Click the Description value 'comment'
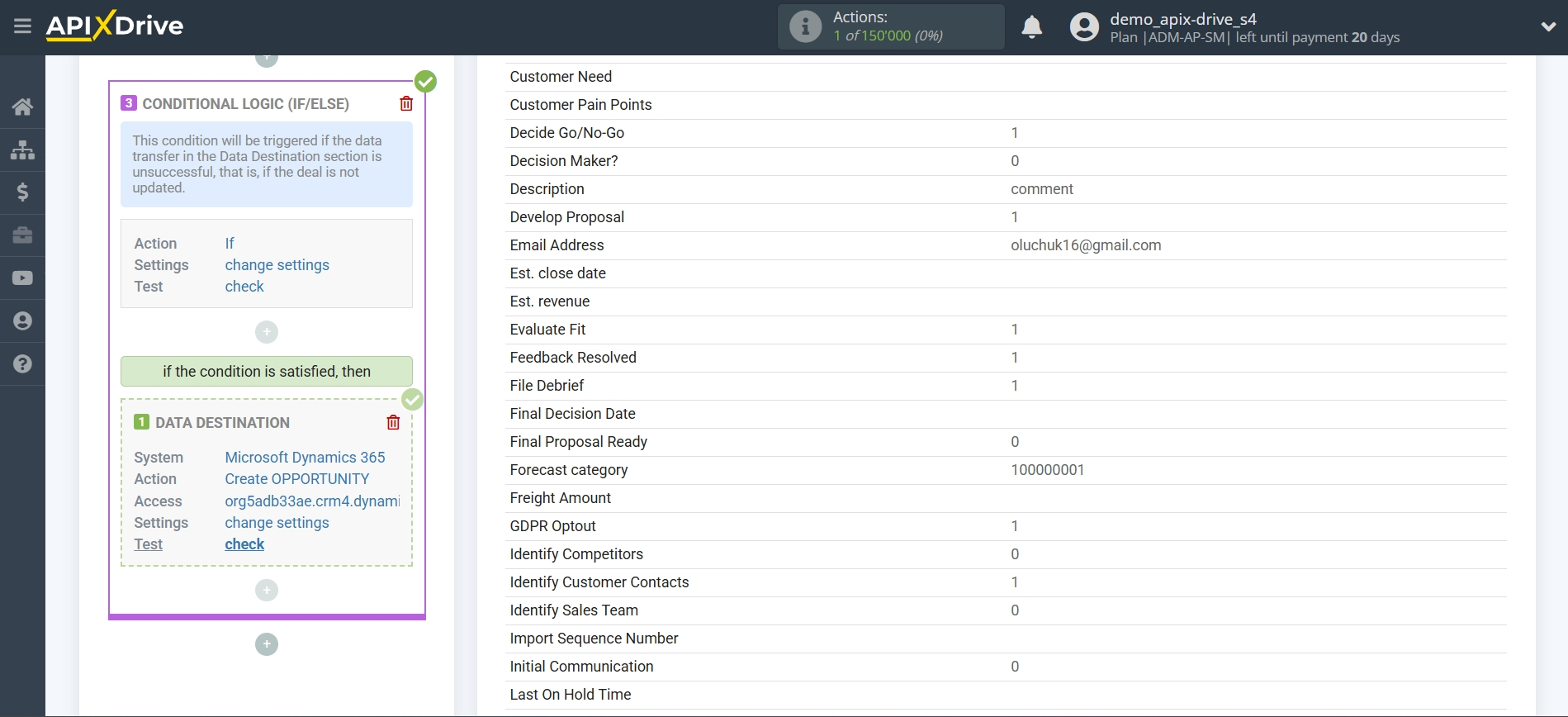Viewport: 1568px width, 717px height. [1042, 189]
